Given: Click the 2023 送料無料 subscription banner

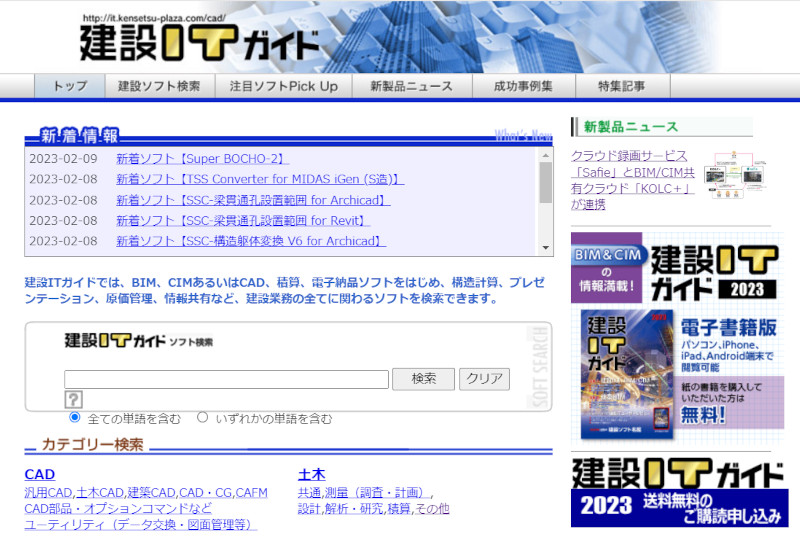Looking at the screenshot, I should click(x=677, y=492).
